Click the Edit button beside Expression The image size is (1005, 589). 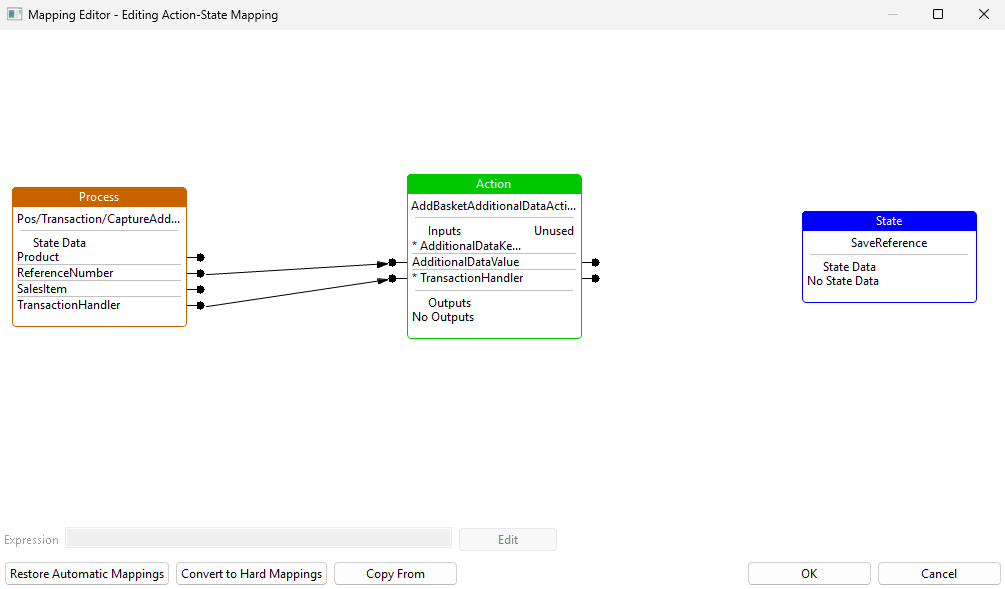507,538
